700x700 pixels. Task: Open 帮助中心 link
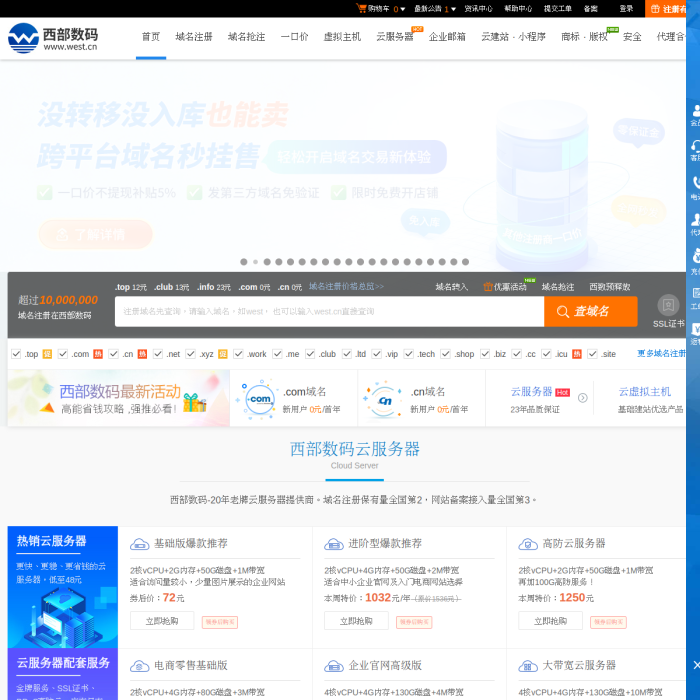[518, 8]
